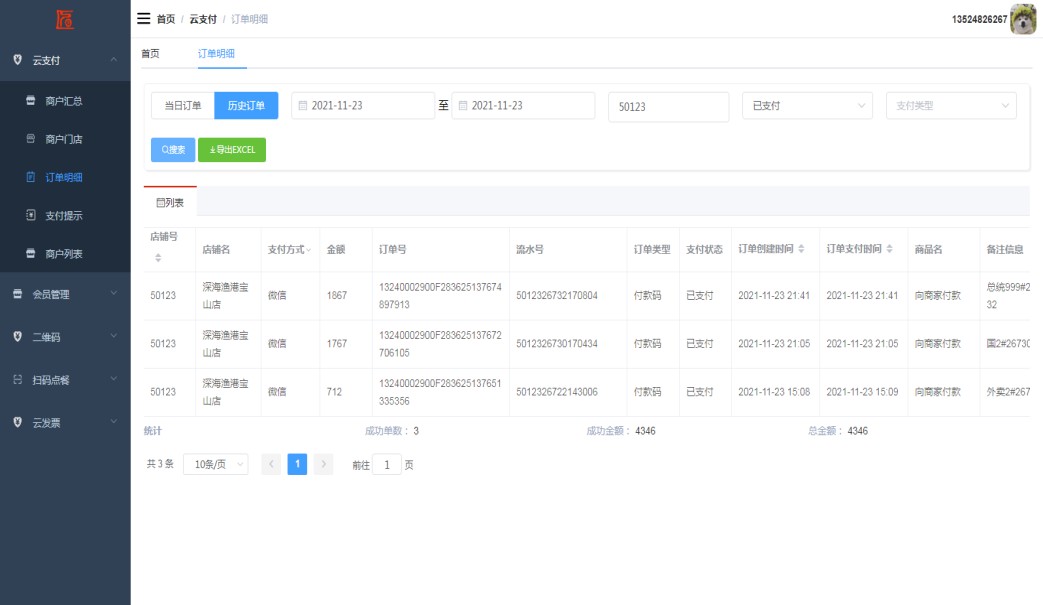1043x605 pixels.
Task: Select the 列表 tab
Action: pos(170,202)
